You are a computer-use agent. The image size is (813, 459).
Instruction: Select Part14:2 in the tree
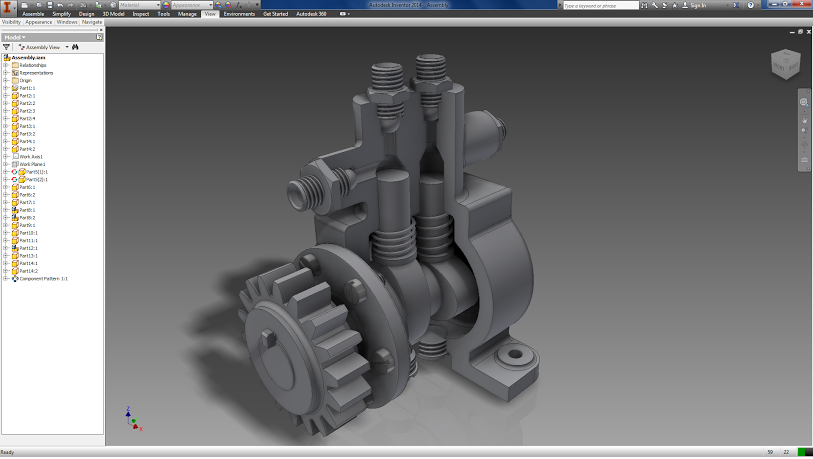29,271
